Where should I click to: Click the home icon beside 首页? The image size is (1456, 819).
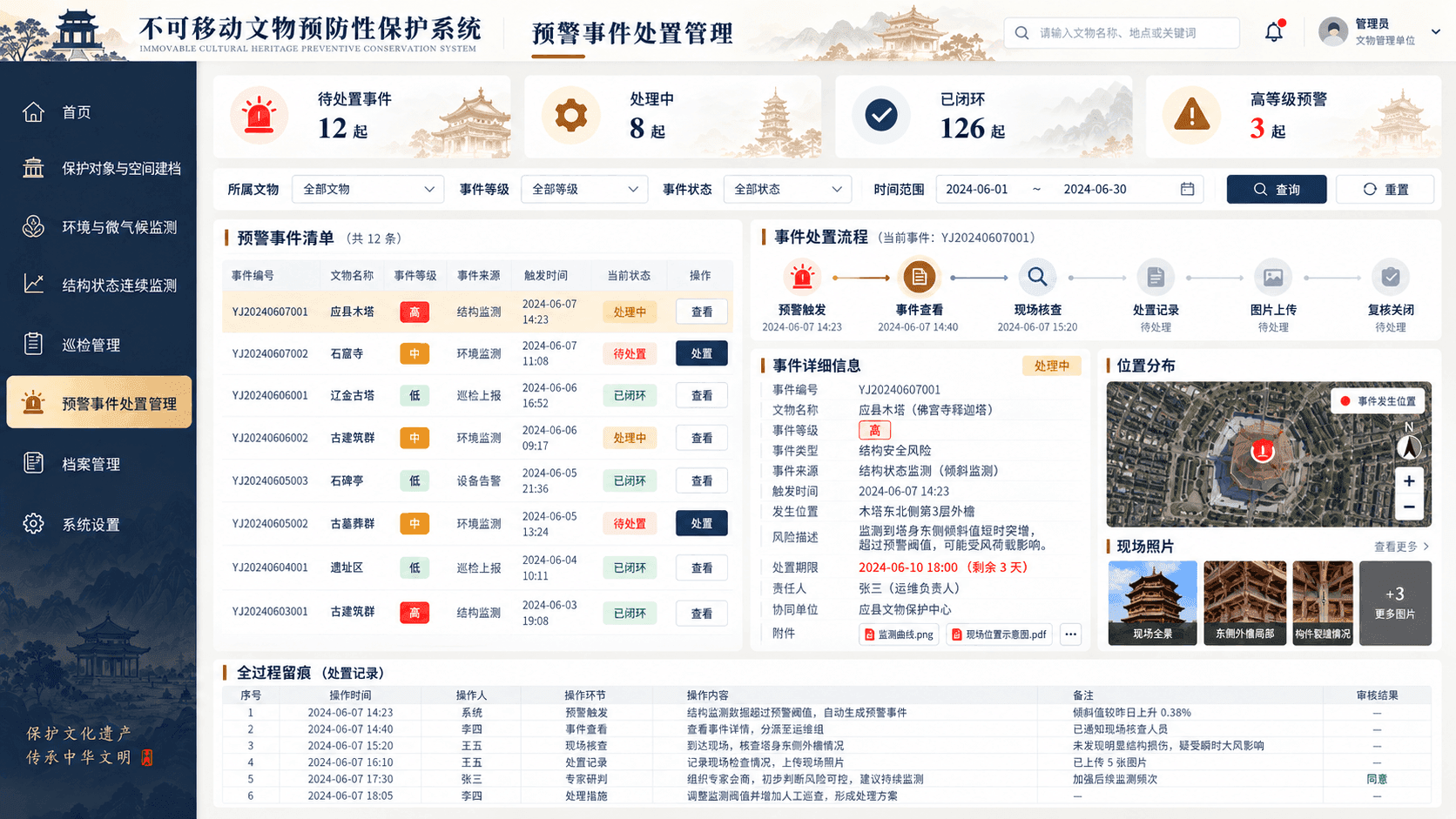33,112
